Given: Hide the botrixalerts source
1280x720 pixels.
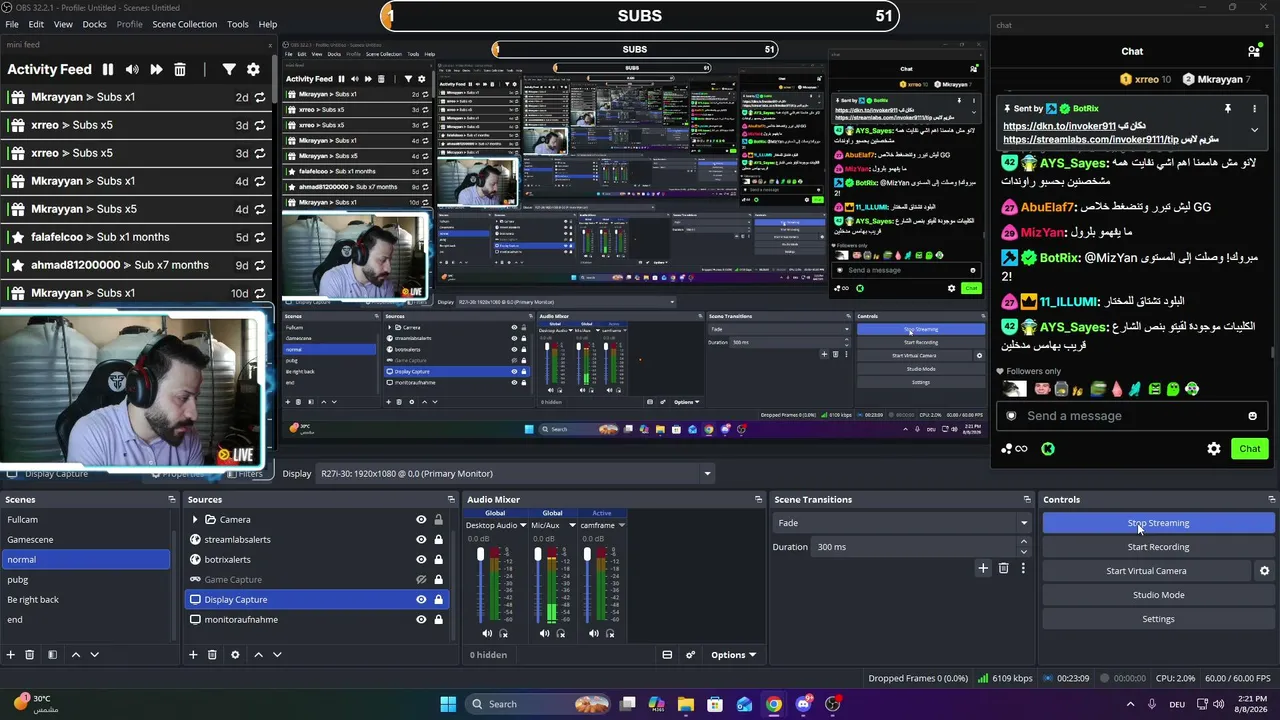Looking at the screenshot, I should pyautogui.click(x=421, y=560).
